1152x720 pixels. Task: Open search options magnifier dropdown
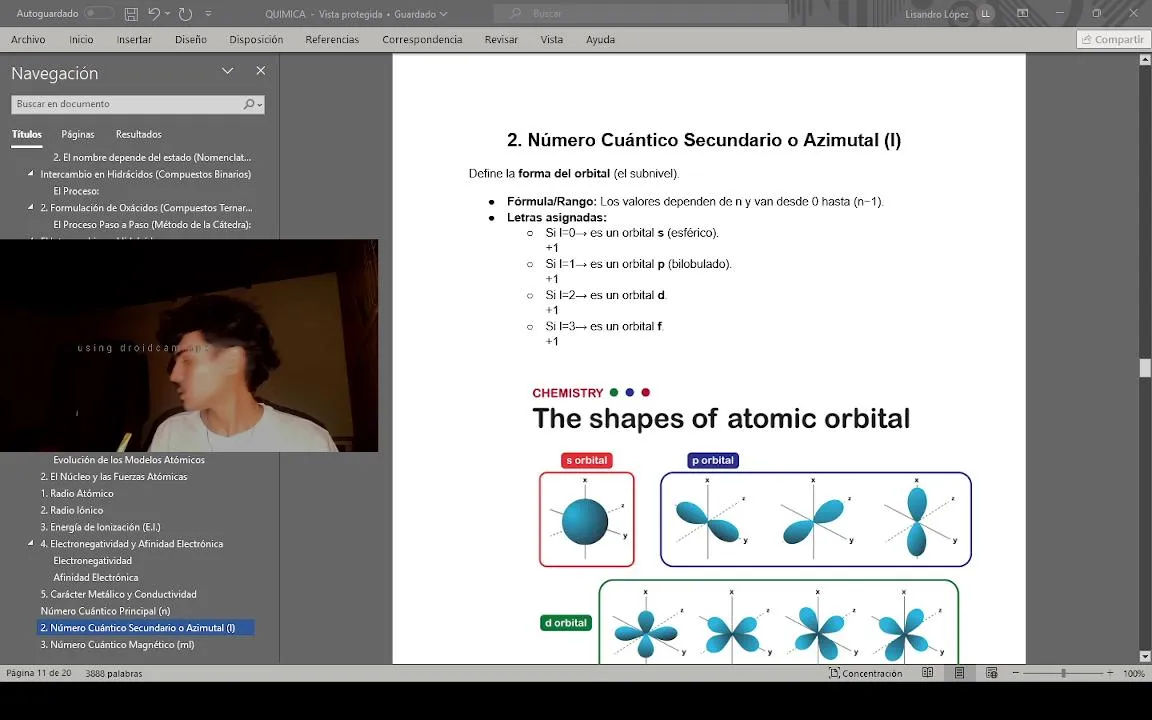[x=253, y=104]
